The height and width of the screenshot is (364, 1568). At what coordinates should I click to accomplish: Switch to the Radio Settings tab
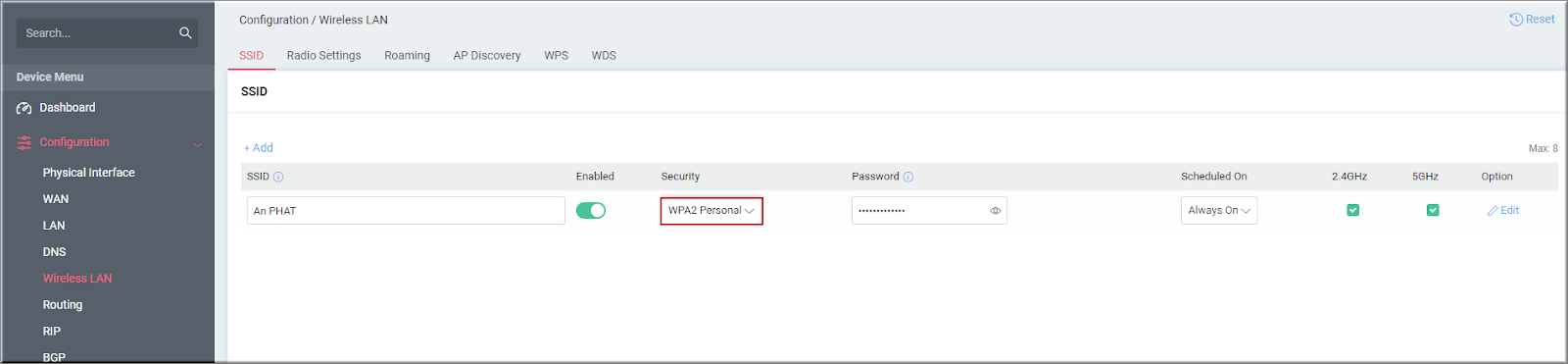(323, 56)
